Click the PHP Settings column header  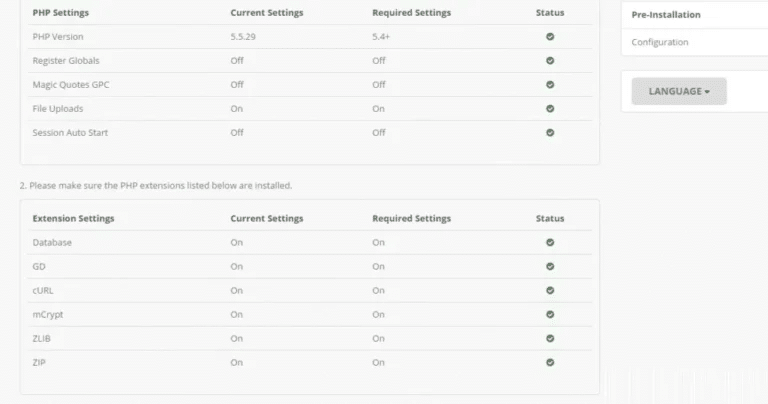point(61,13)
